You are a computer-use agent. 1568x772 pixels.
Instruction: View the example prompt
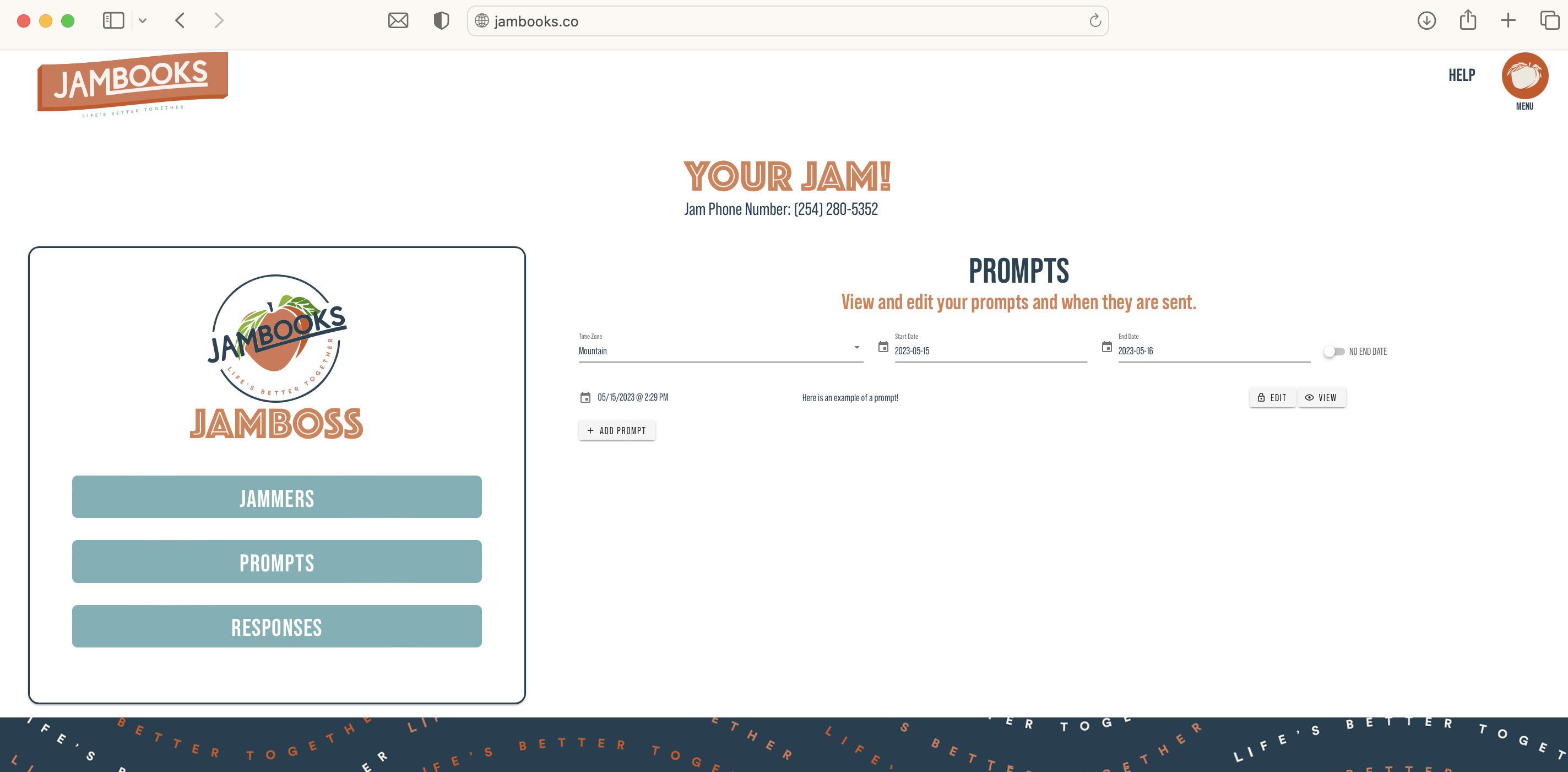(1321, 397)
